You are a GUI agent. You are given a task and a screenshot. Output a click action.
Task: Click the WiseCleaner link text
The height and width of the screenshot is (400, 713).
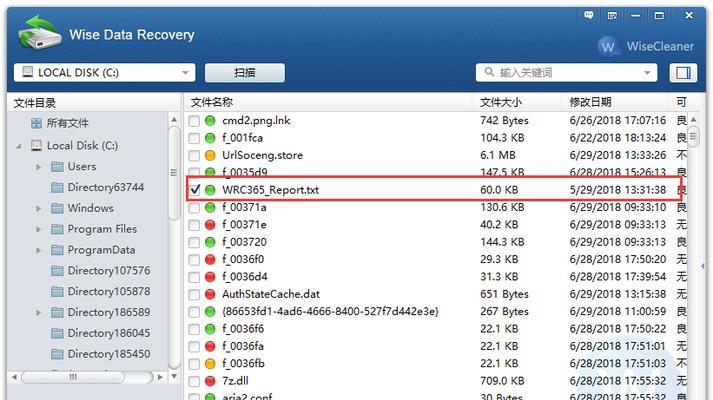660,46
